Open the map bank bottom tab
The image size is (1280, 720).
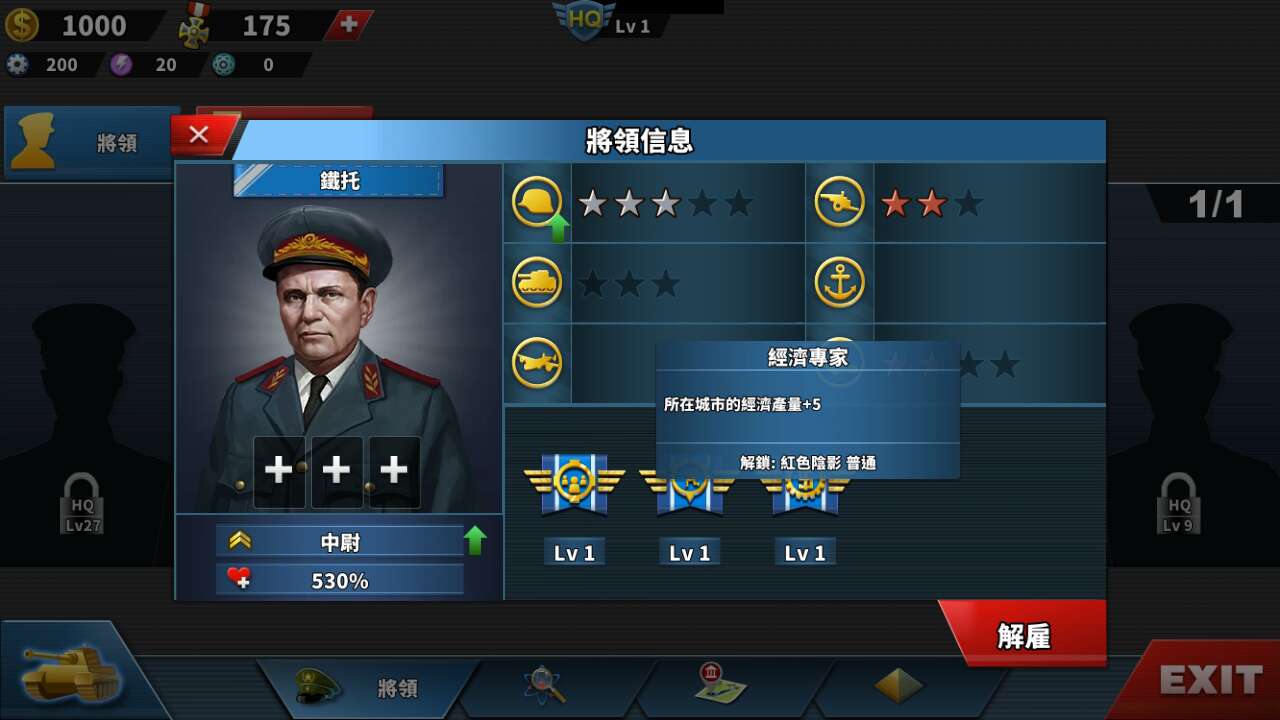point(722,684)
